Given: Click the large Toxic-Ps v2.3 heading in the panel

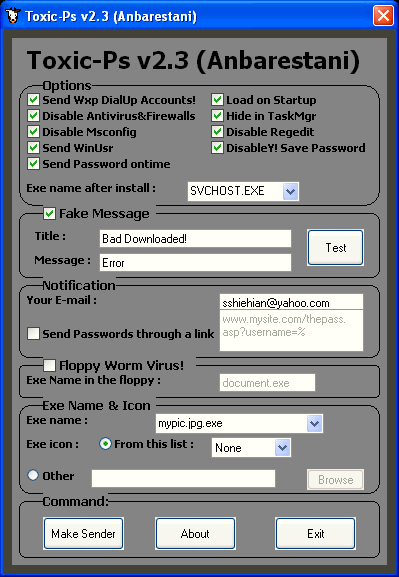Looking at the screenshot, I should click(x=193, y=60).
